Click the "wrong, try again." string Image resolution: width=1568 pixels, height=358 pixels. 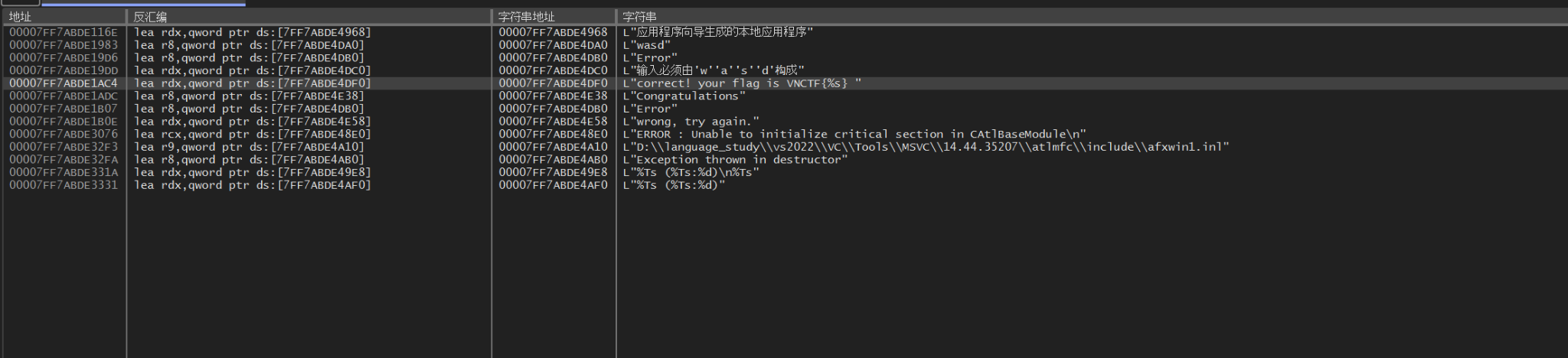point(691,122)
